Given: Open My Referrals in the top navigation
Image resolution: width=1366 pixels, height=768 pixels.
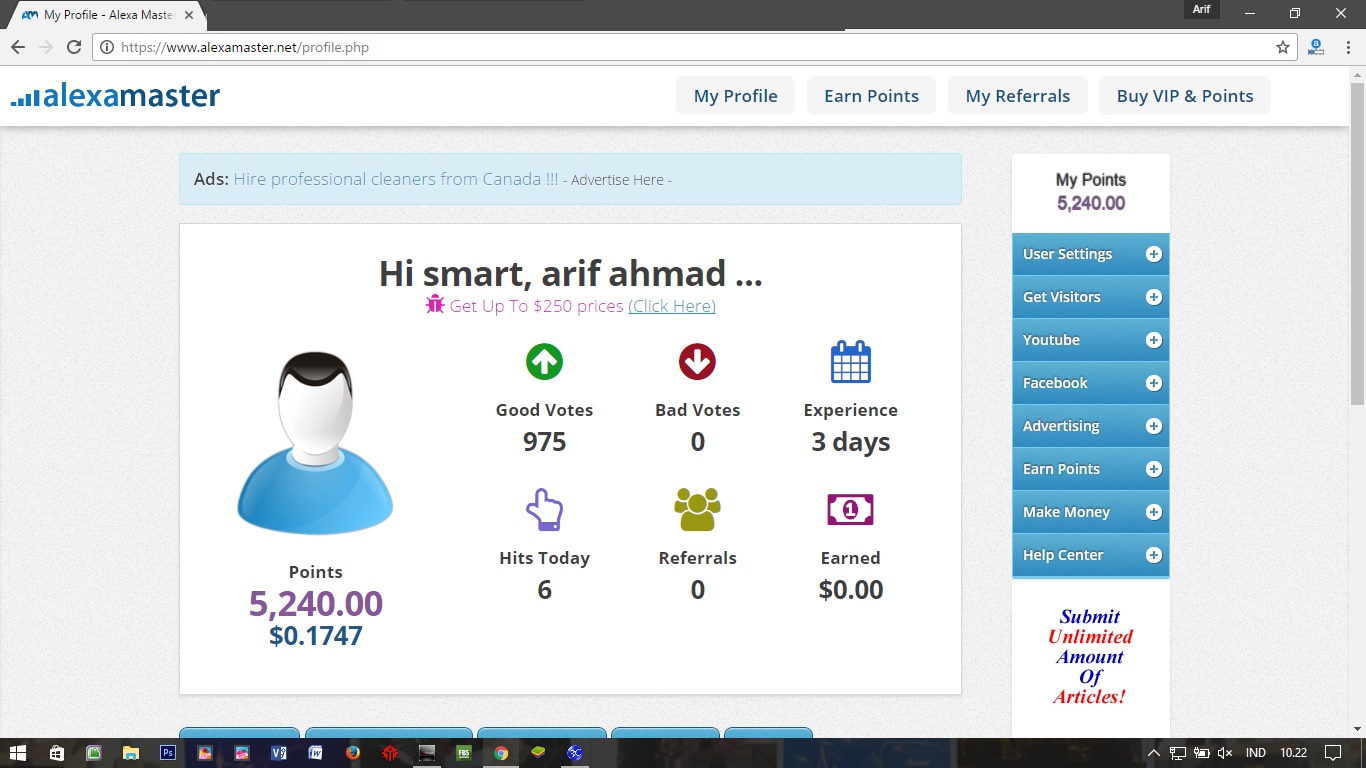Looking at the screenshot, I should 1018,96.
